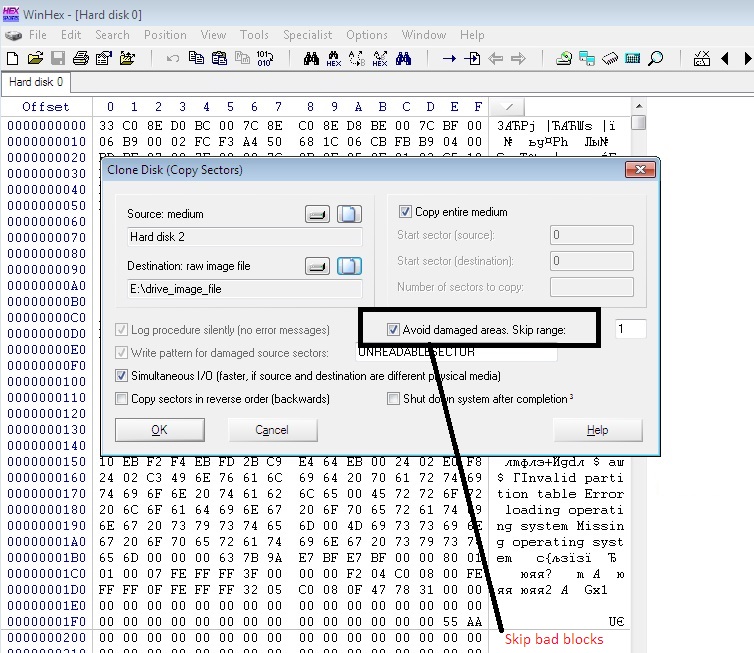Choose source medium via disk button

click(x=316, y=213)
